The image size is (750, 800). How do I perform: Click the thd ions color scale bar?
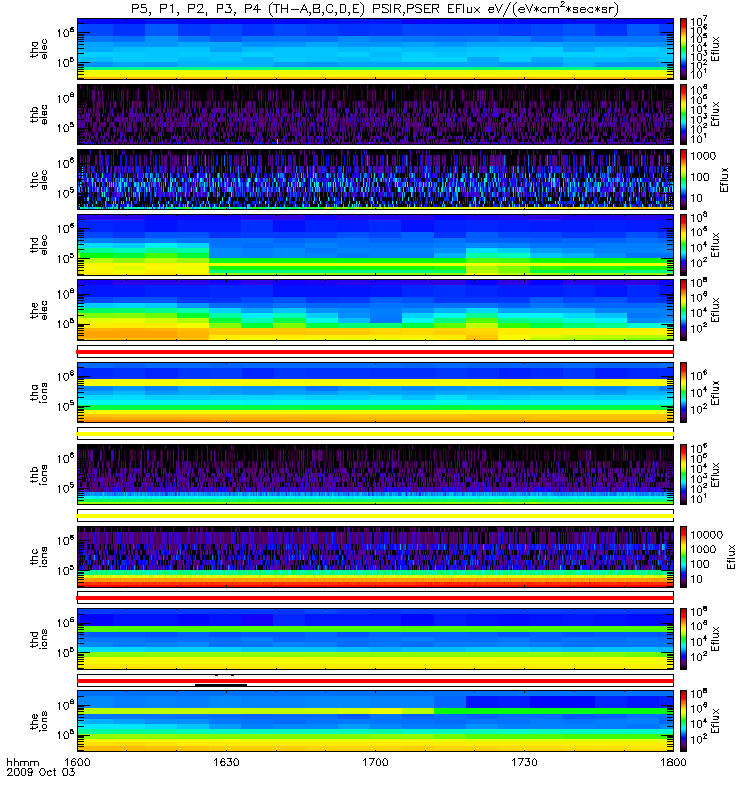(x=683, y=639)
